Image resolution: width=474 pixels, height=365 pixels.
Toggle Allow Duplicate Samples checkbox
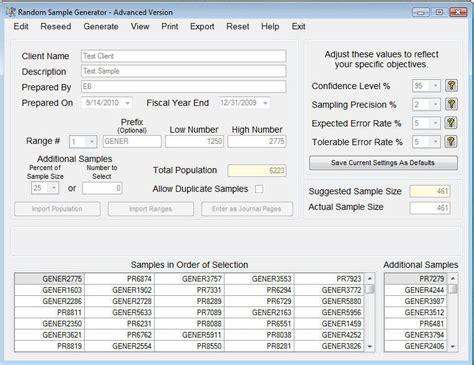pos(259,189)
